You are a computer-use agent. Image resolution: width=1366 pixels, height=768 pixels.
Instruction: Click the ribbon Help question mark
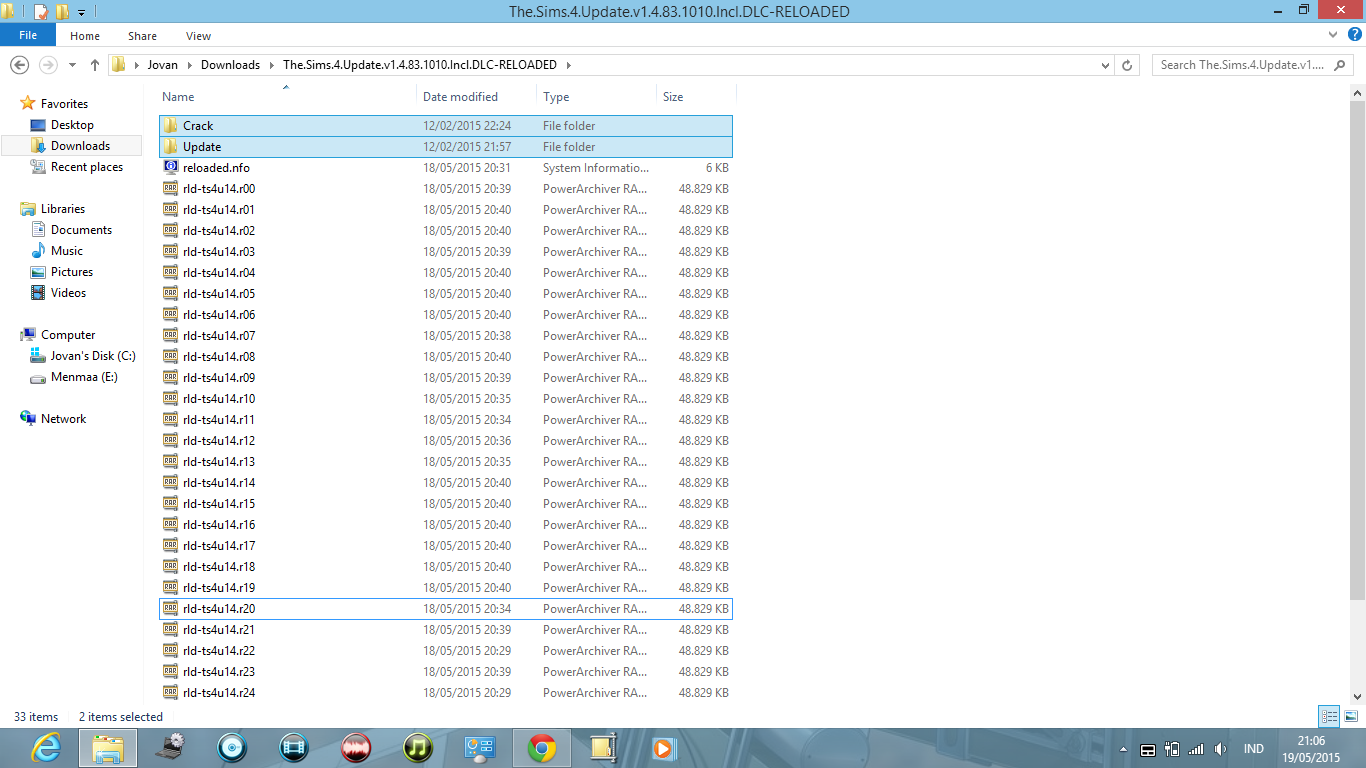point(1355,35)
